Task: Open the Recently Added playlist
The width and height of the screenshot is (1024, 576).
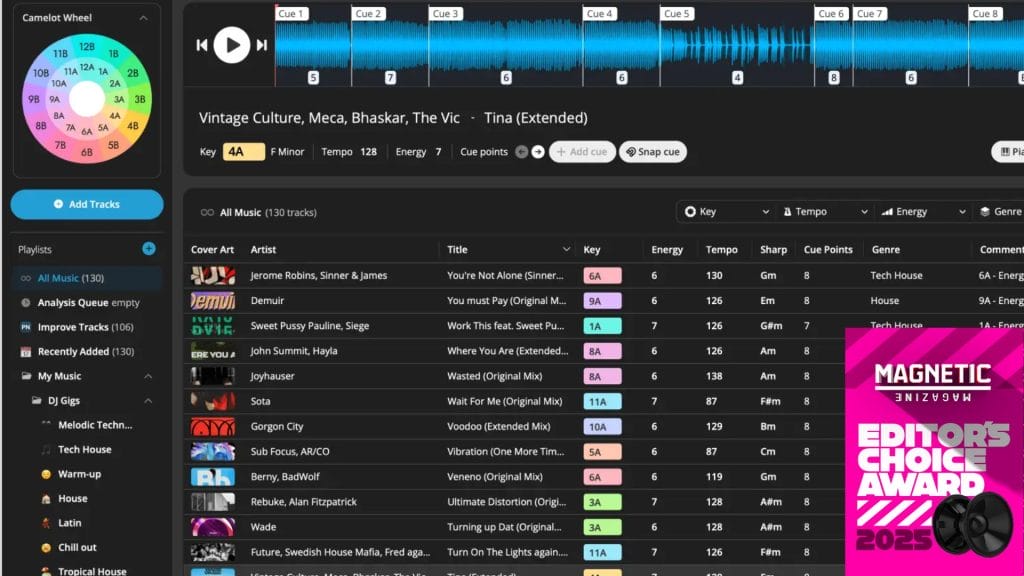Action: 85,352
